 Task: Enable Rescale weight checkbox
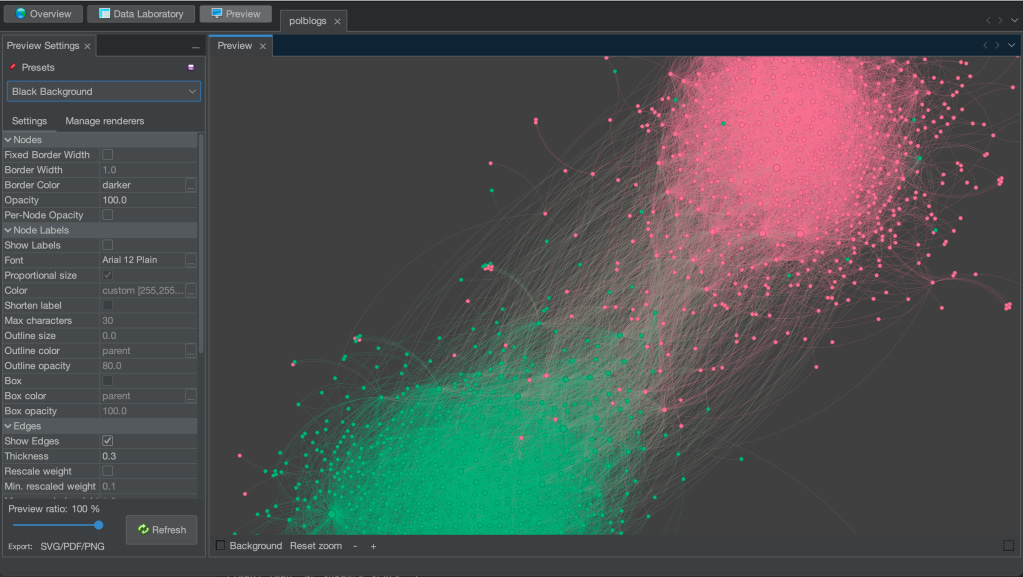pyautogui.click(x=108, y=471)
